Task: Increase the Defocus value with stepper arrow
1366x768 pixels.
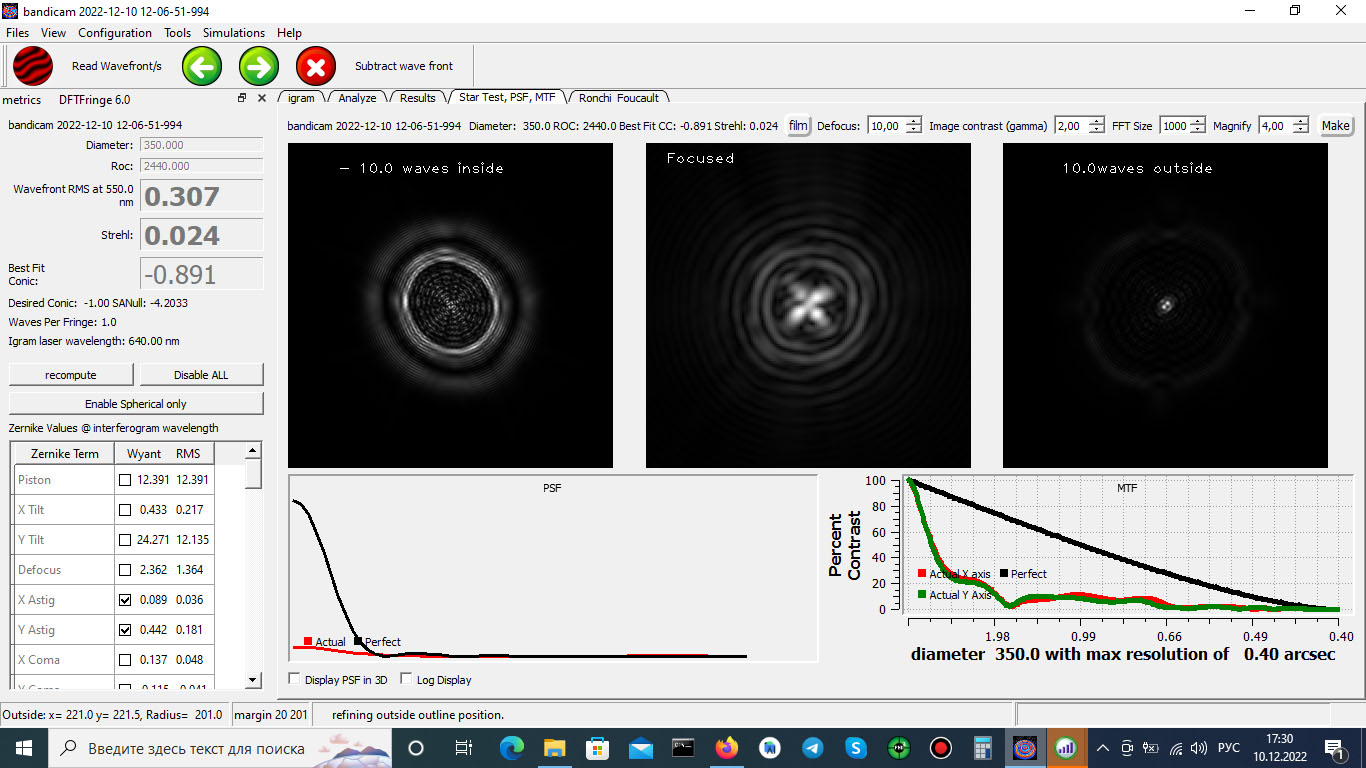Action: (x=913, y=121)
